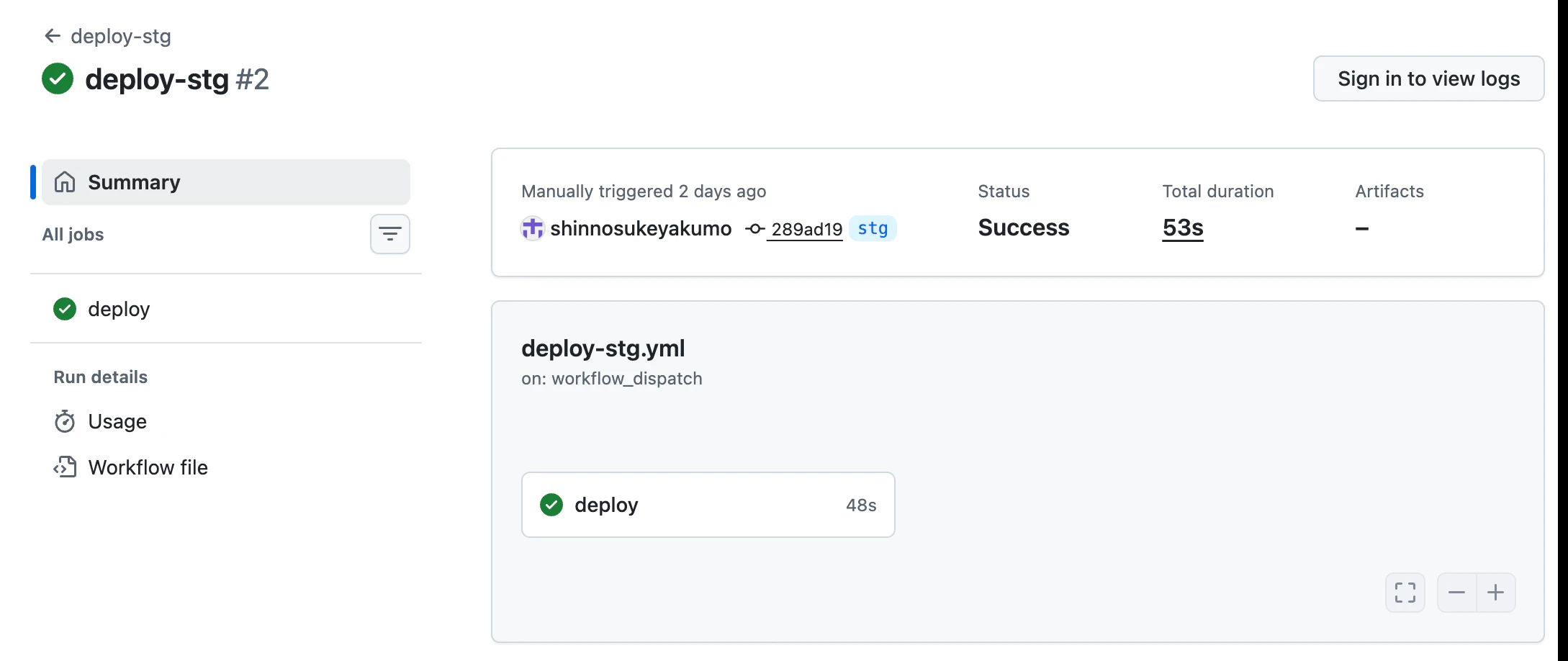Click the stg branch label
1568x661 pixels.
[x=873, y=228]
